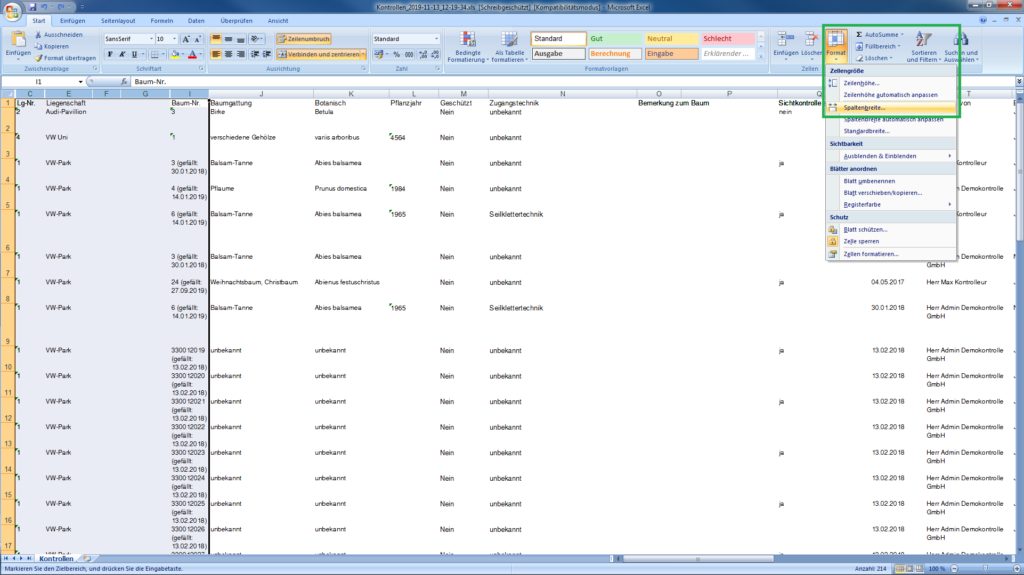Toggle bold formatting
The image size is (1024, 575).
(109, 54)
